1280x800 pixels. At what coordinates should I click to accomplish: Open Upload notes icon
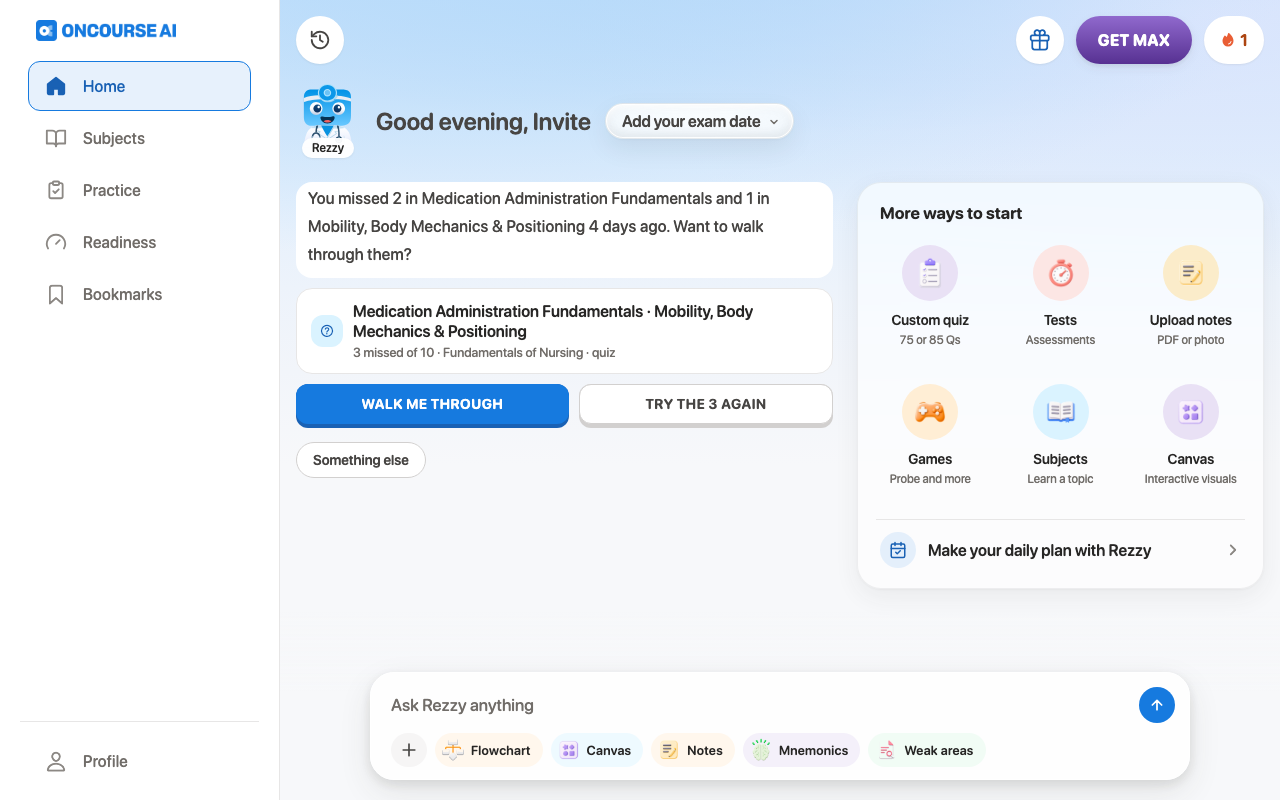[x=1190, y=273]
